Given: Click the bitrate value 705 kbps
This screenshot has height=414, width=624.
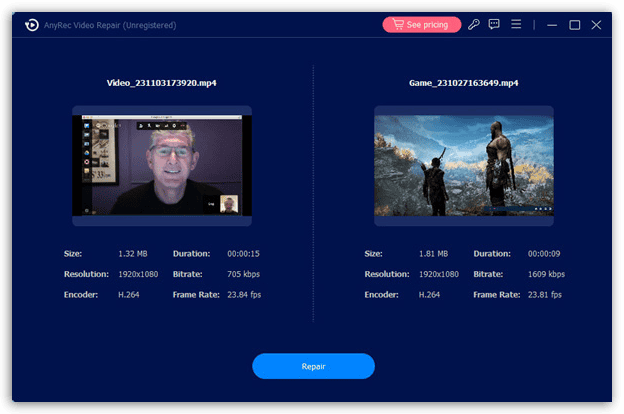Looking at the screenshot, I should tap(244, 274).
